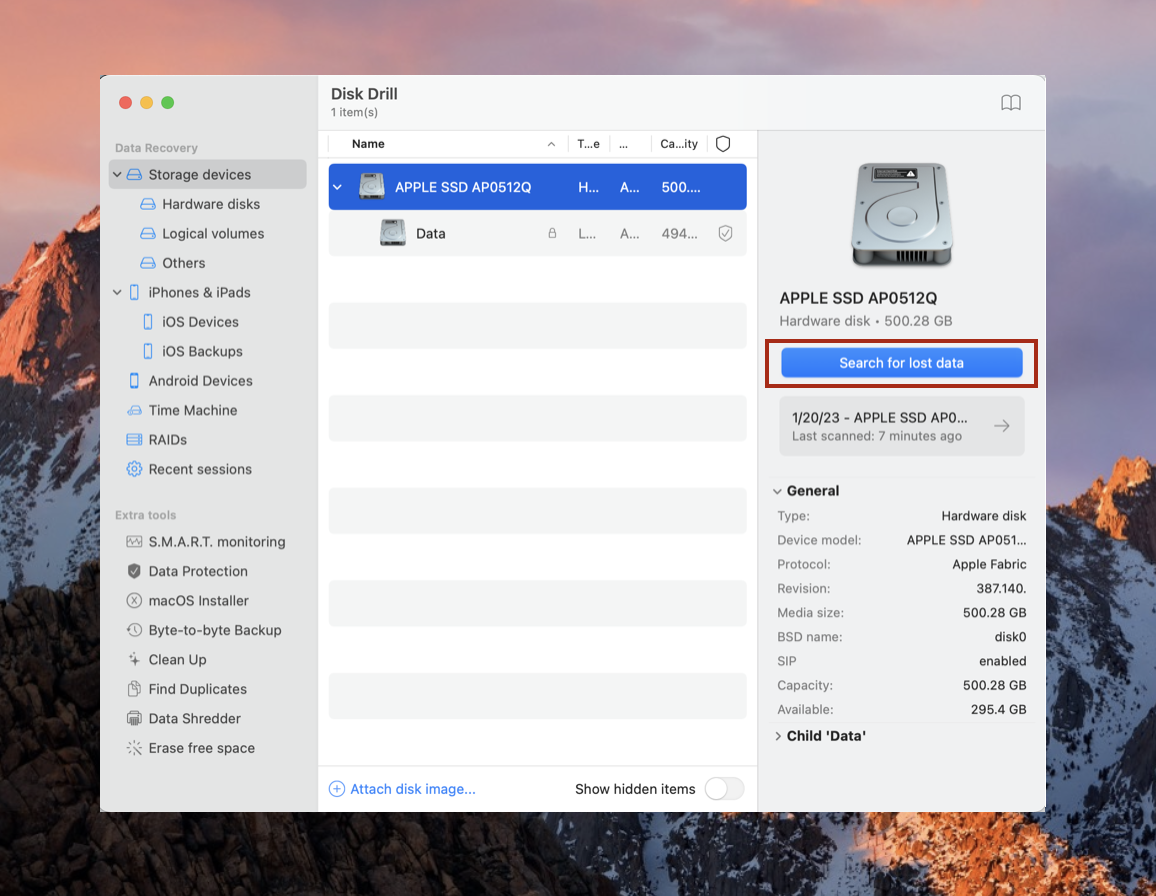The image size is (1156, 896).
Task: Click the Ca...ity capacity column header
Action: tap(679, 144)
